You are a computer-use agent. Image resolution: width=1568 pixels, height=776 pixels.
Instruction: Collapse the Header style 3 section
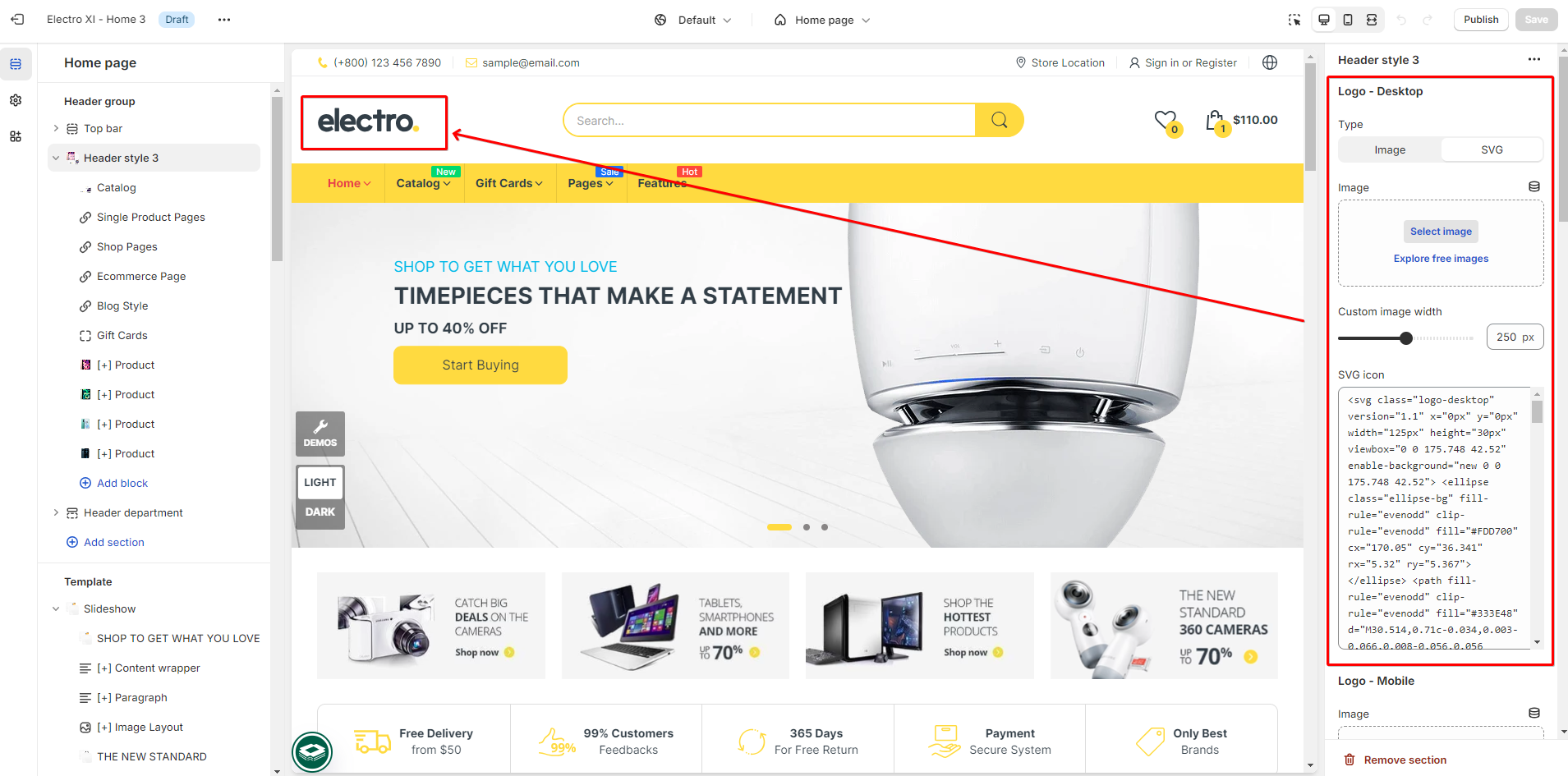pos(56,158)
